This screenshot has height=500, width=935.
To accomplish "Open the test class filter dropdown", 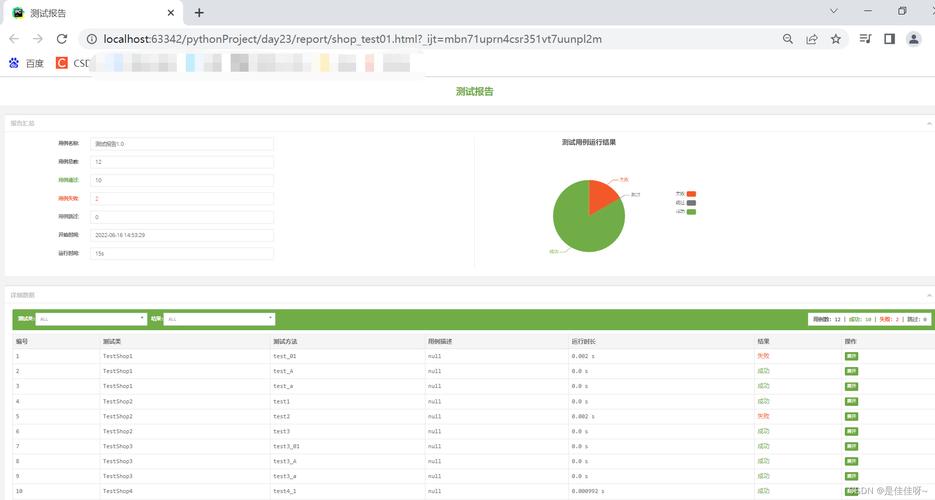I will [x=91, y=319].
